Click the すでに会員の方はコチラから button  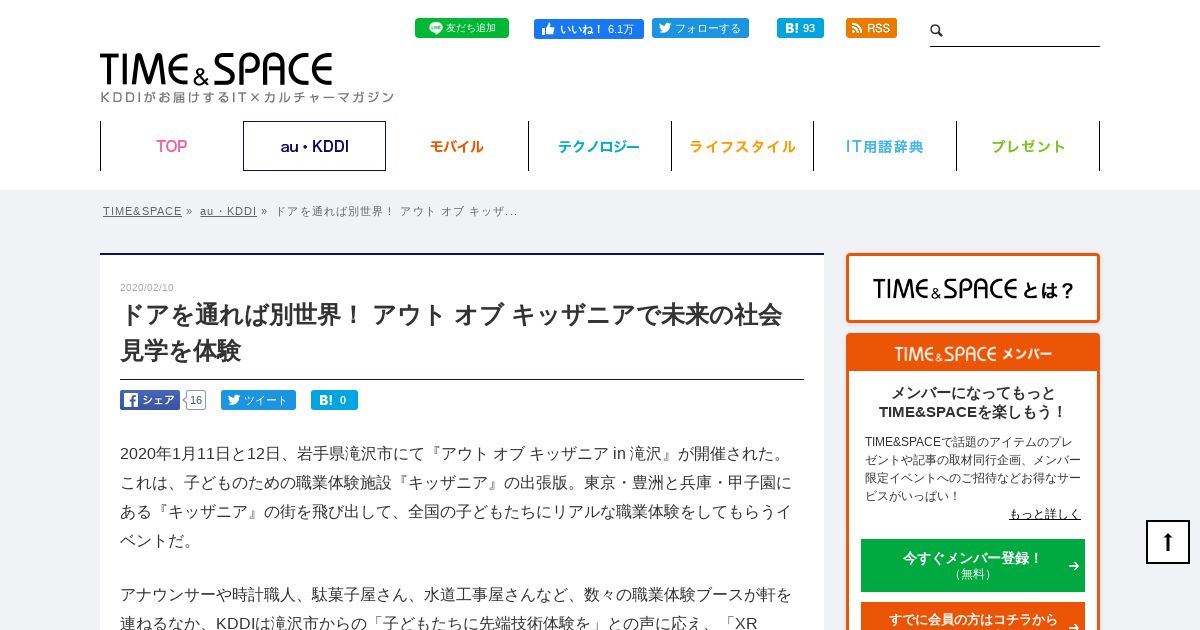pyautogui.click(x=973, y=618)
